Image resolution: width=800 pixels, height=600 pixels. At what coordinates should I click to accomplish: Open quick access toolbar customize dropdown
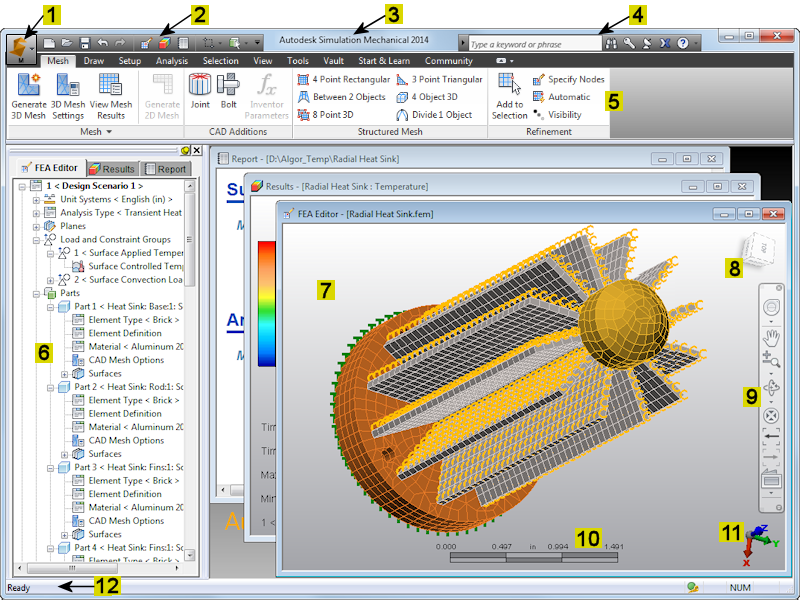257,43
